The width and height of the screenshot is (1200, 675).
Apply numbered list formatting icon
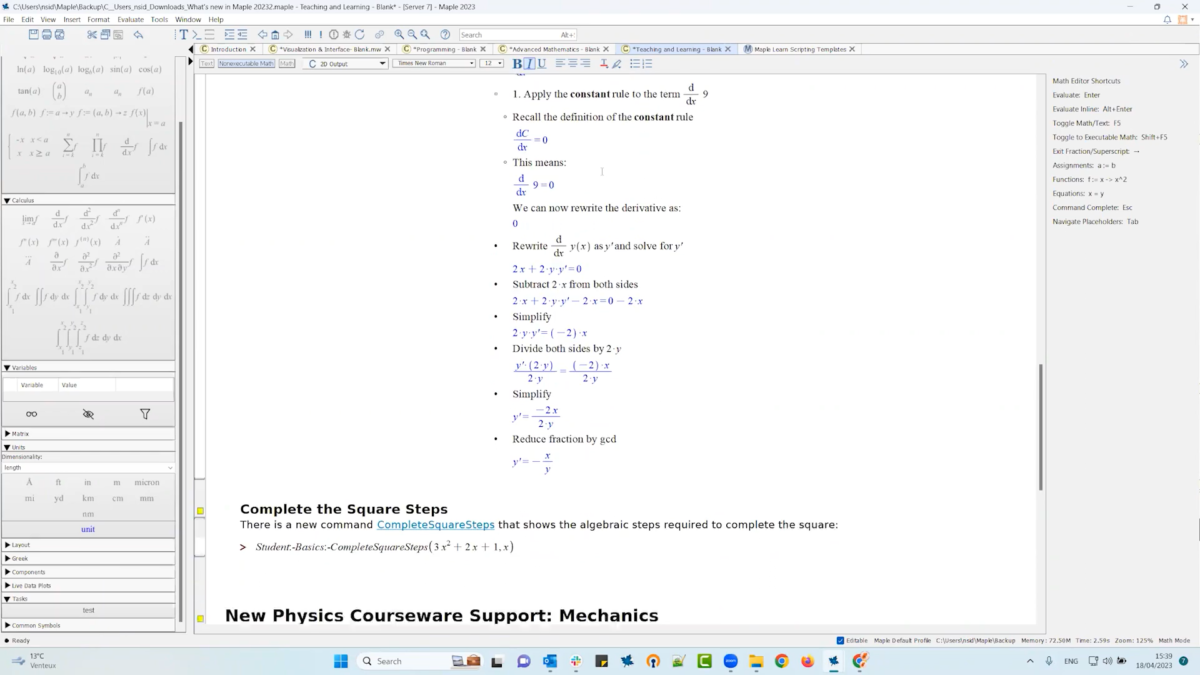tap(647, 63)
